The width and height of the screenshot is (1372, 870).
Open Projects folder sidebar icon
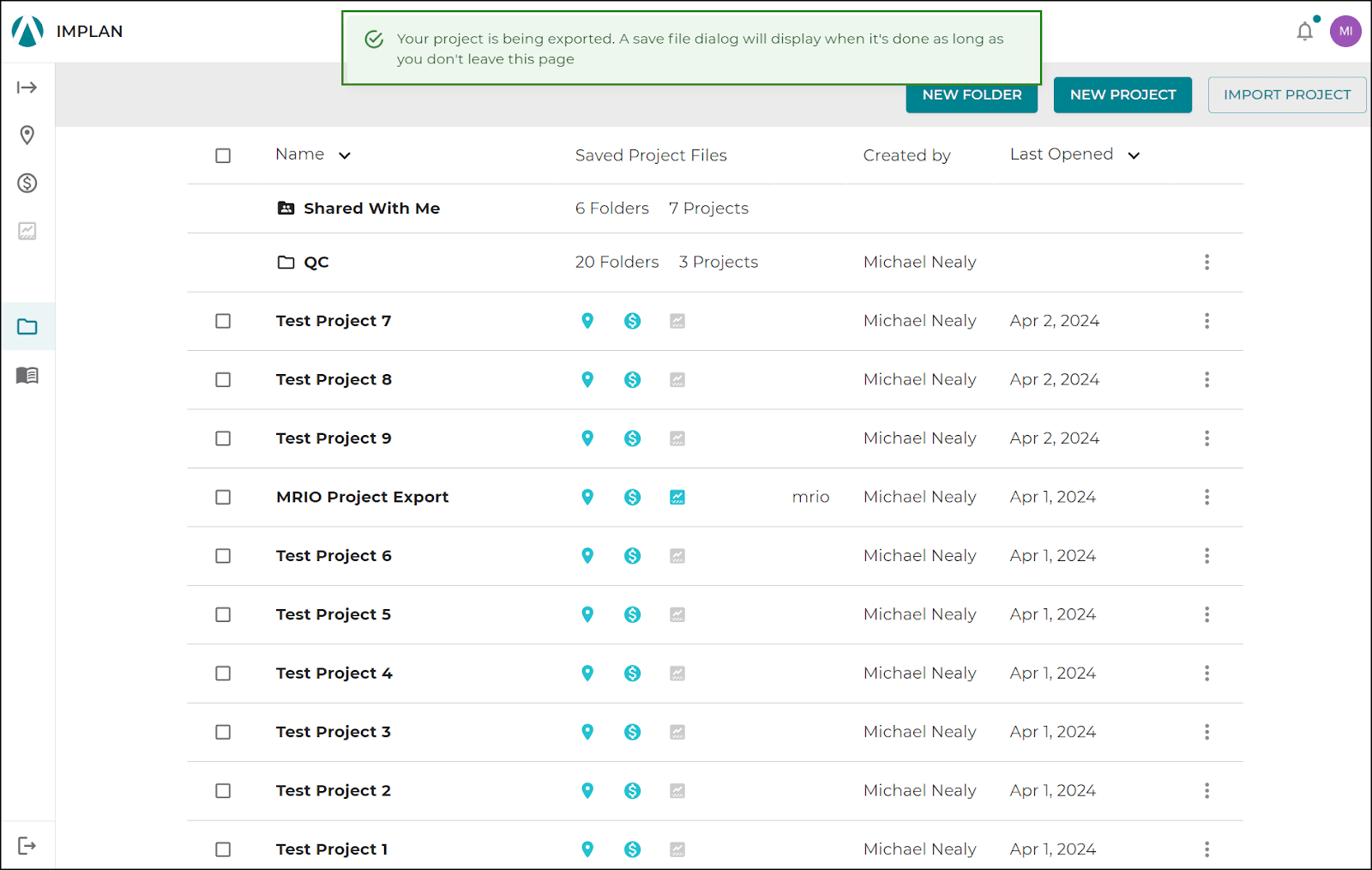point(27,327)
